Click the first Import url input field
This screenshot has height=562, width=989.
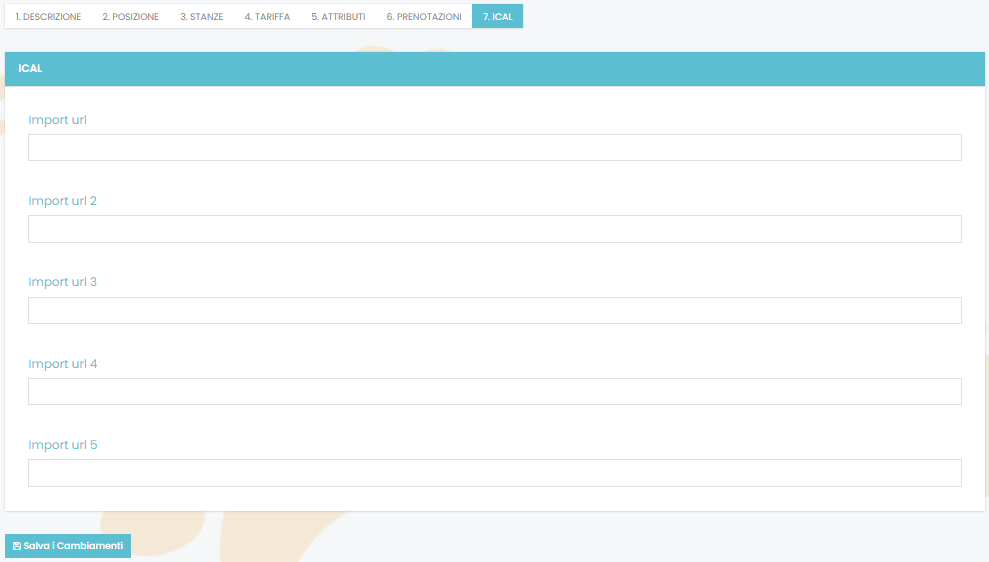(494, 148)
